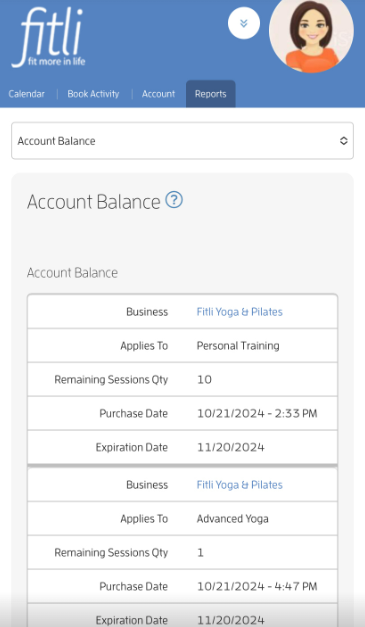Select the Reports tab
Screen dimensions: 365x627
(x=211, y=94)
